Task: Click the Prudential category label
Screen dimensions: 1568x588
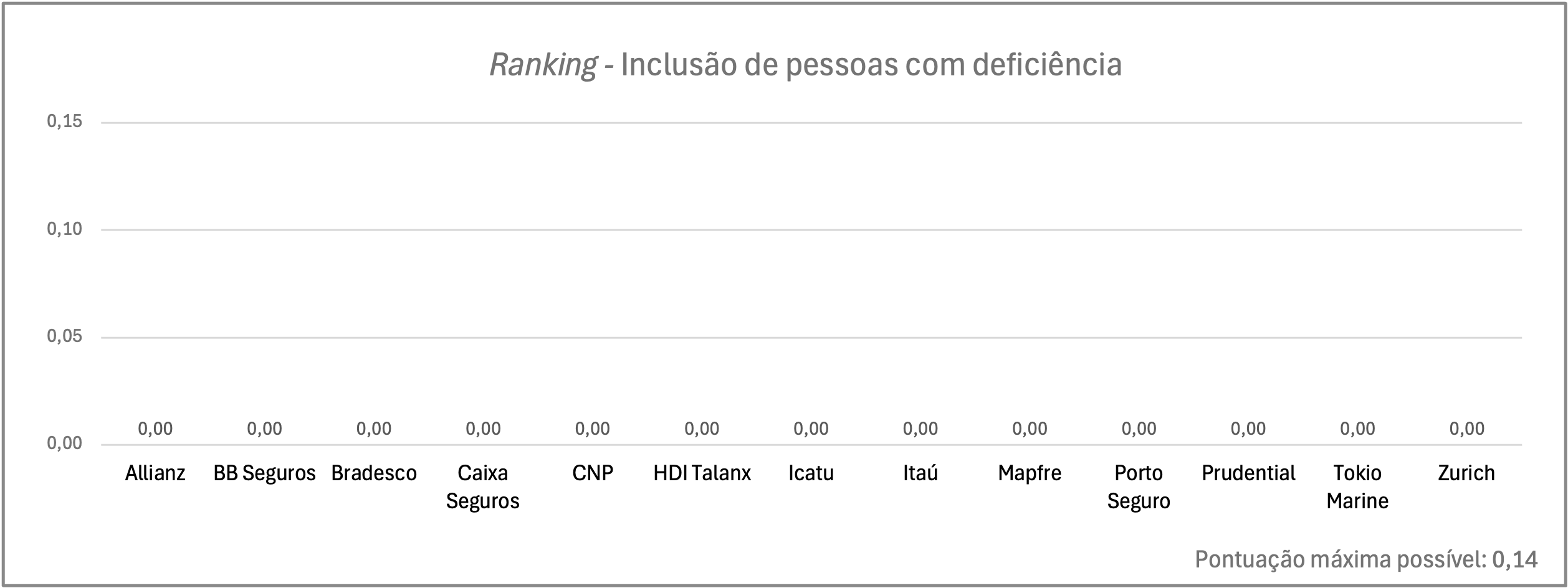Action: pyautogui.click(x=1248, y=473)
